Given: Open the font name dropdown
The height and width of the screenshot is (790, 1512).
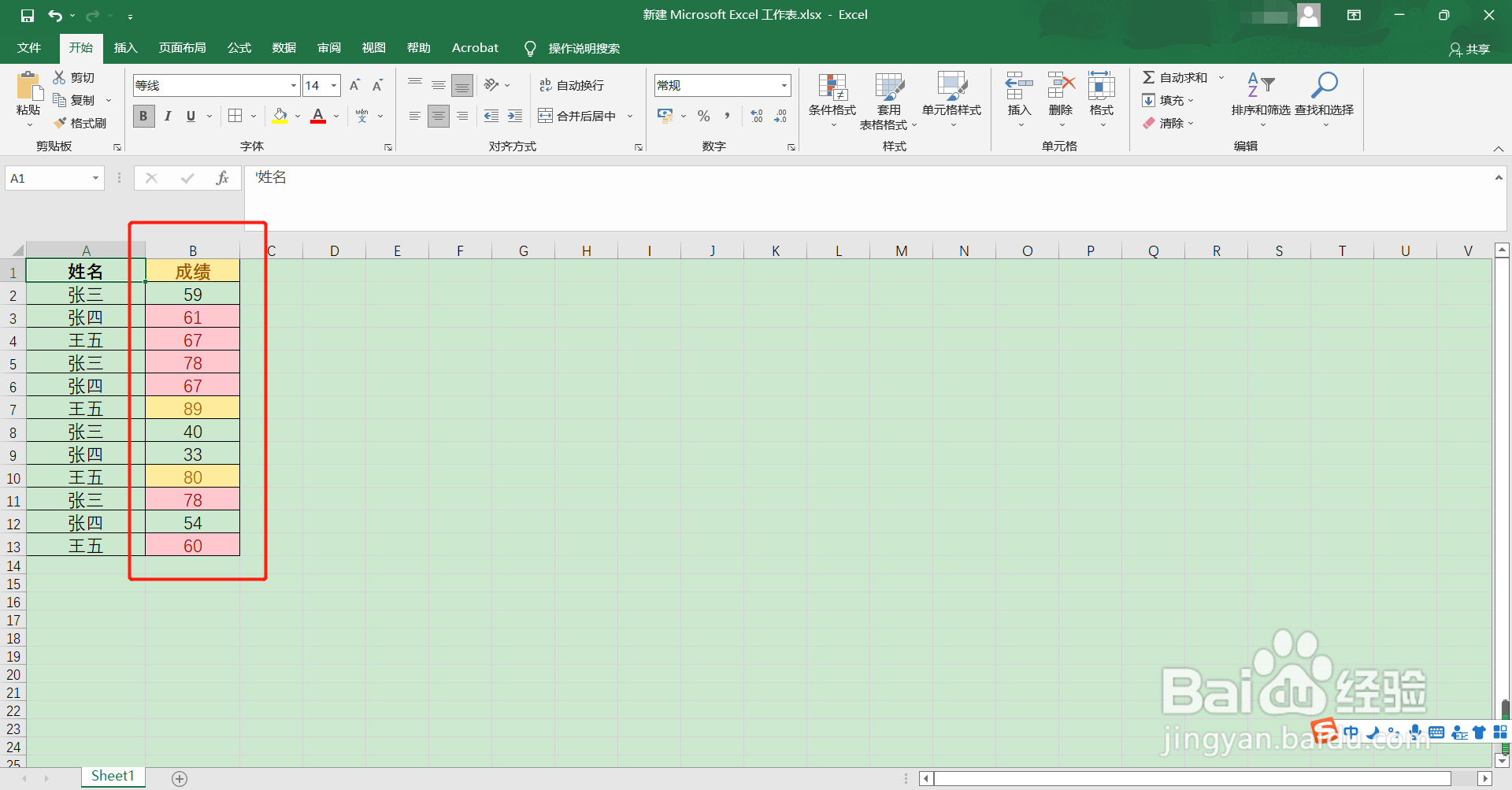Looking at the screenshot, I should click(294, 85).
